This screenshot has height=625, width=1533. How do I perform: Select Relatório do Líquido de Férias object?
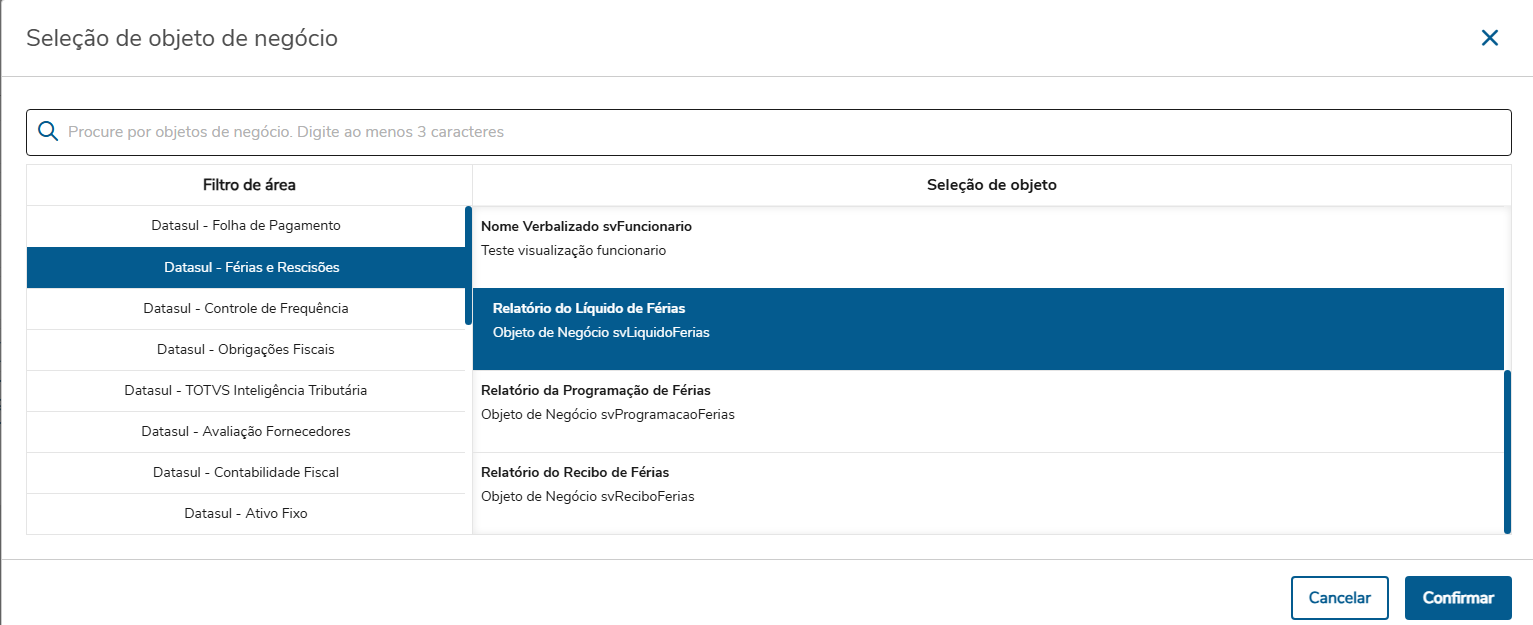pos(988,320)
